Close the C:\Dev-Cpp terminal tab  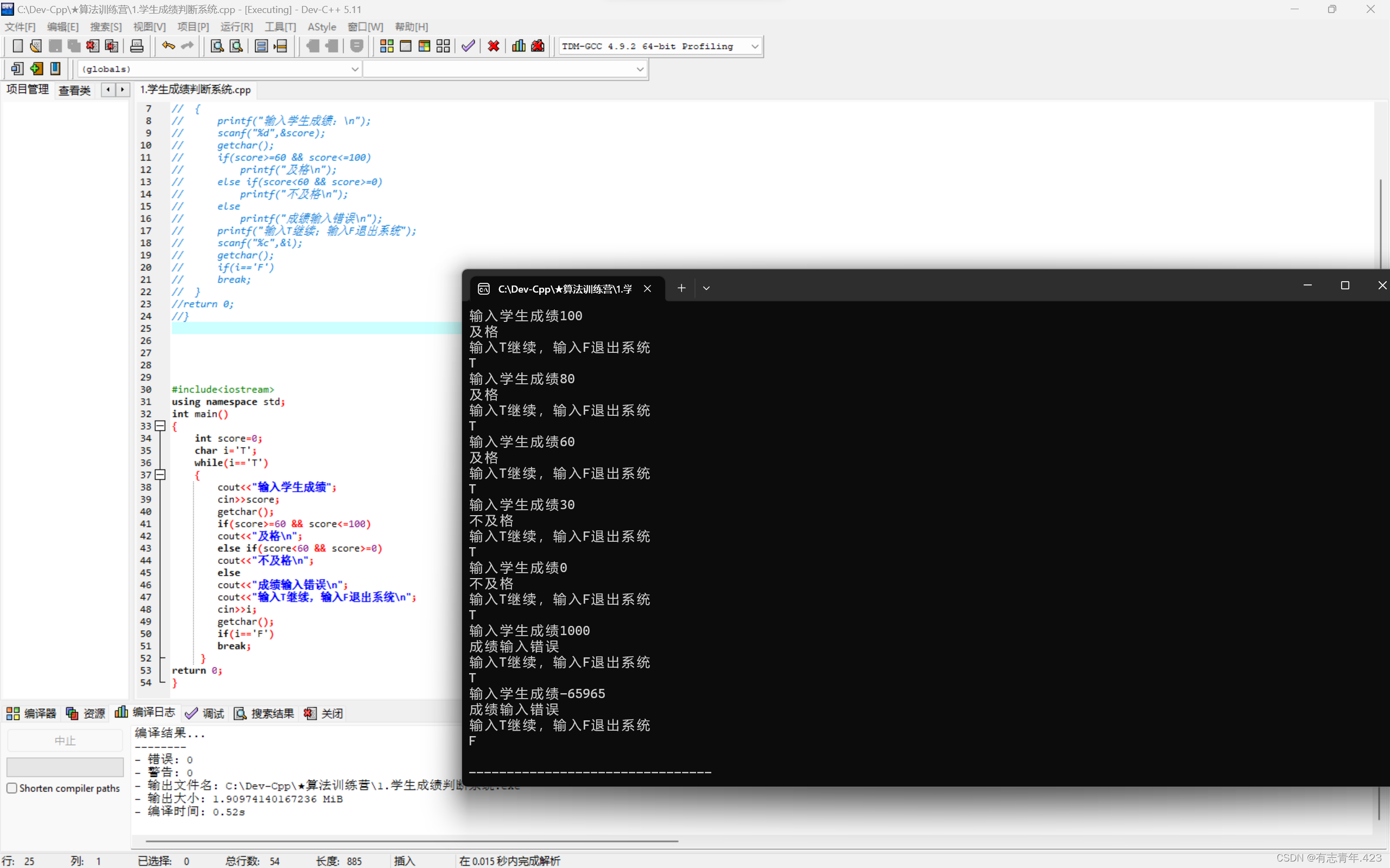pos(648,288)
